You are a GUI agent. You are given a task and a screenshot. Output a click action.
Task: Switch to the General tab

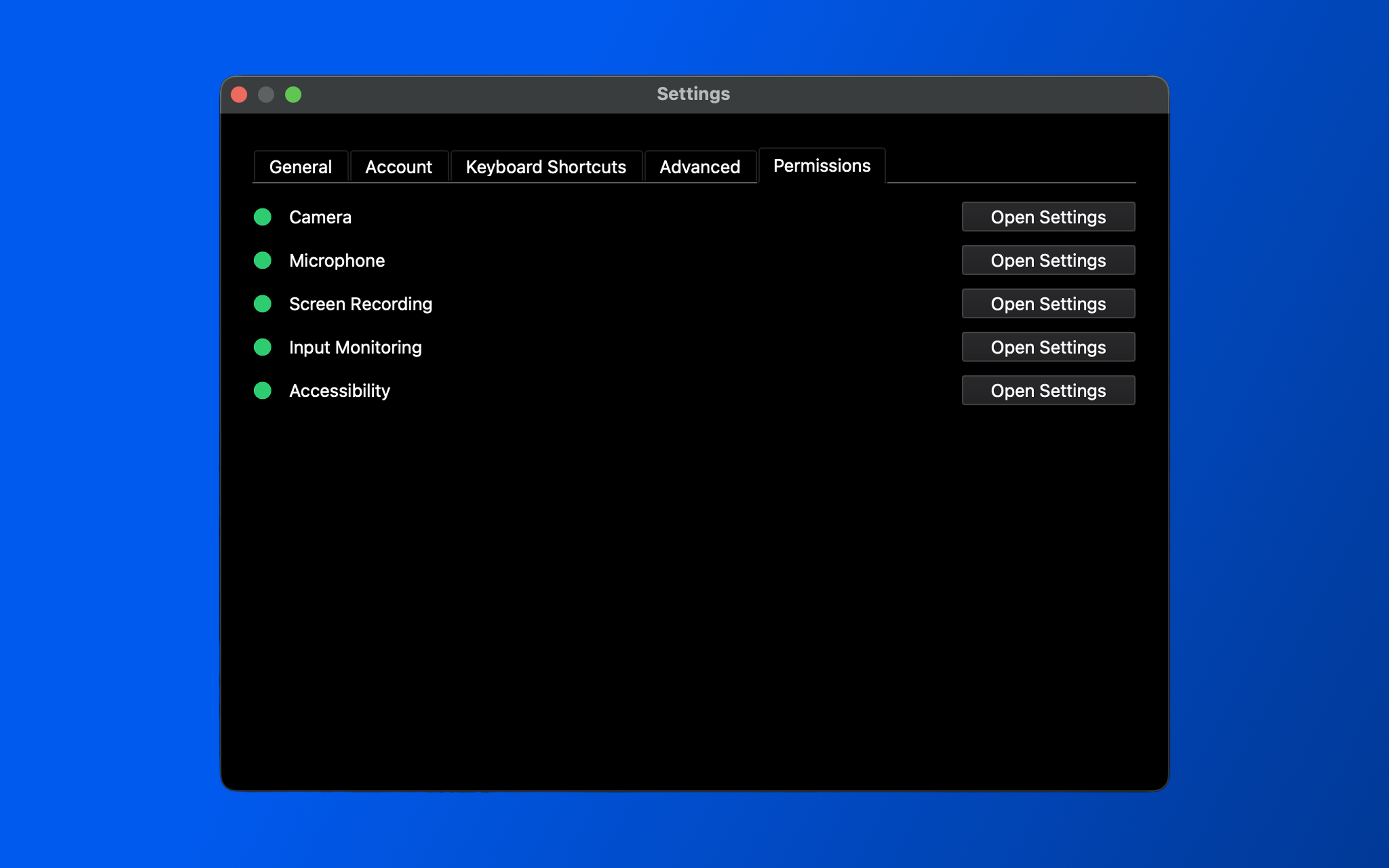[x=301, y=166]
